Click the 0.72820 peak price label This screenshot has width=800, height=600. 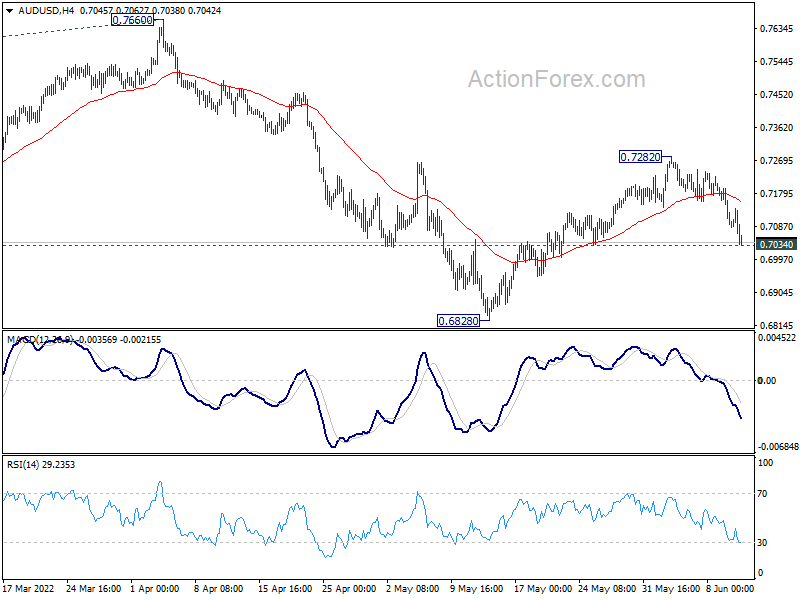pos(640,157)
